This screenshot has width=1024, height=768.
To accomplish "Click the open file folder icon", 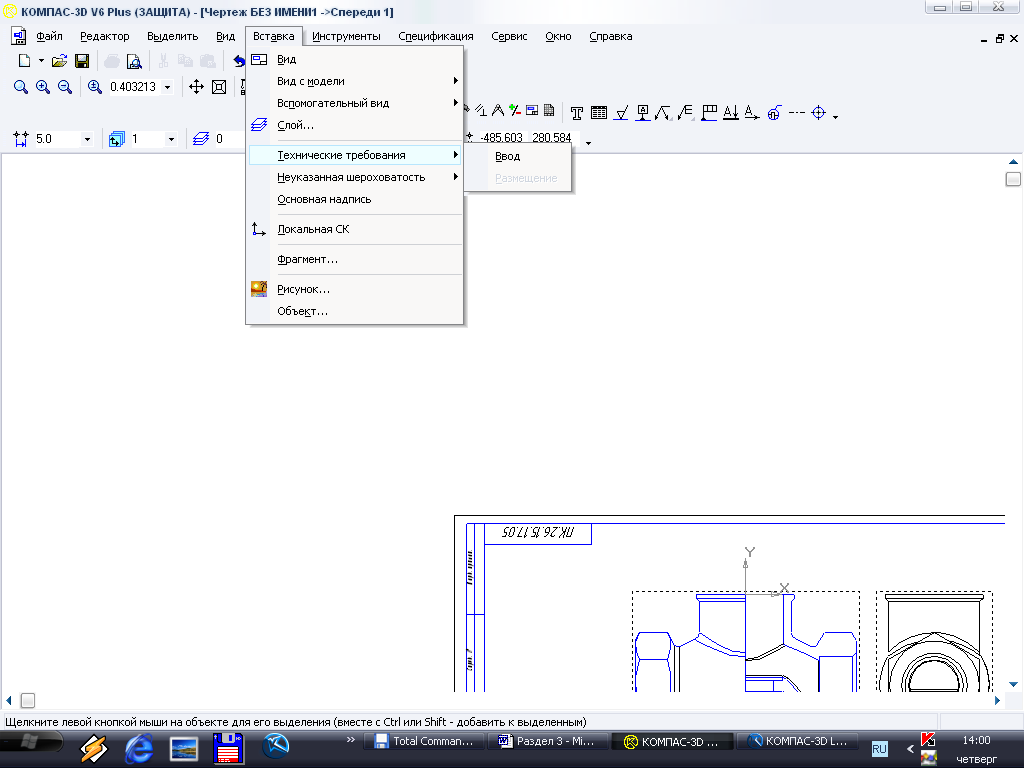I will pyautogui.click(x=59, y=61).
